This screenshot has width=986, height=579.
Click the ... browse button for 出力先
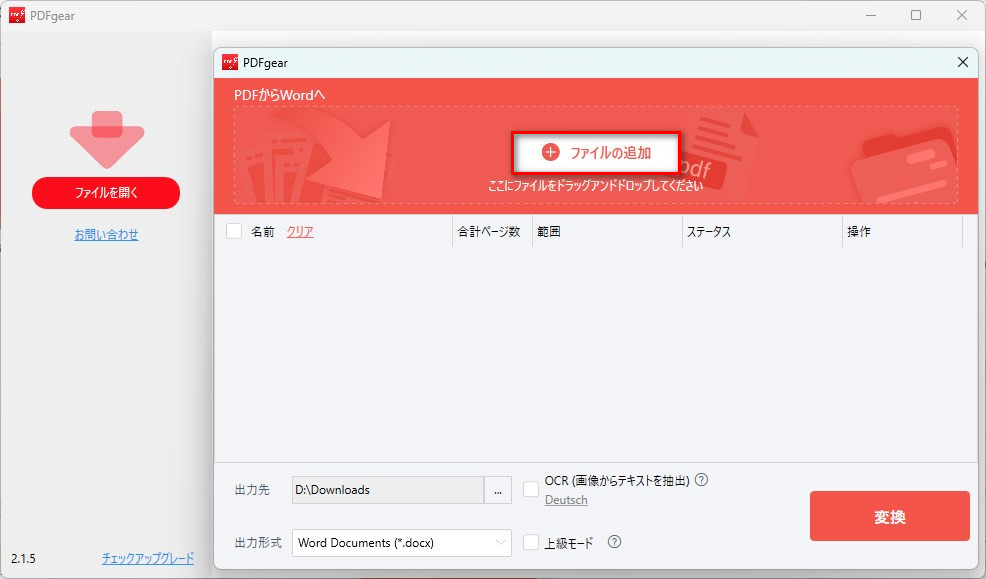click(x=497, y=490)
